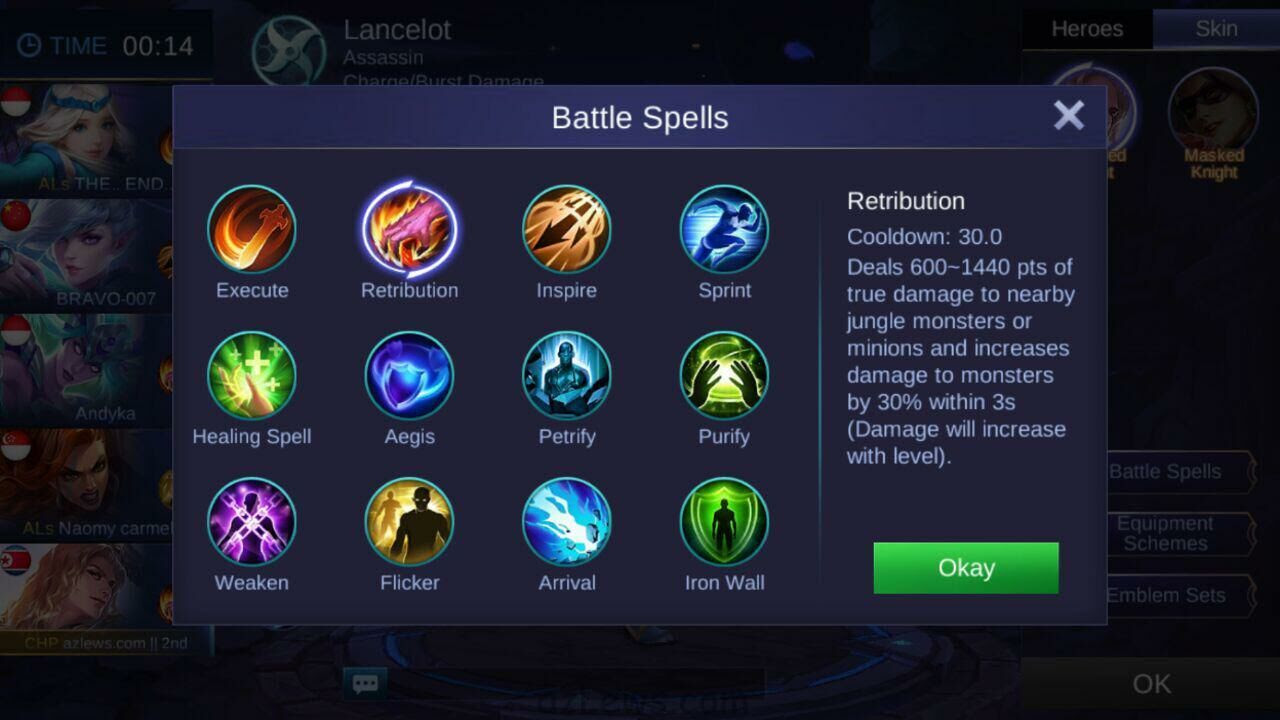The height and width of the screenshot is (720, 1280).
Task: Open the Skin tab
Action: [1216, 29]
